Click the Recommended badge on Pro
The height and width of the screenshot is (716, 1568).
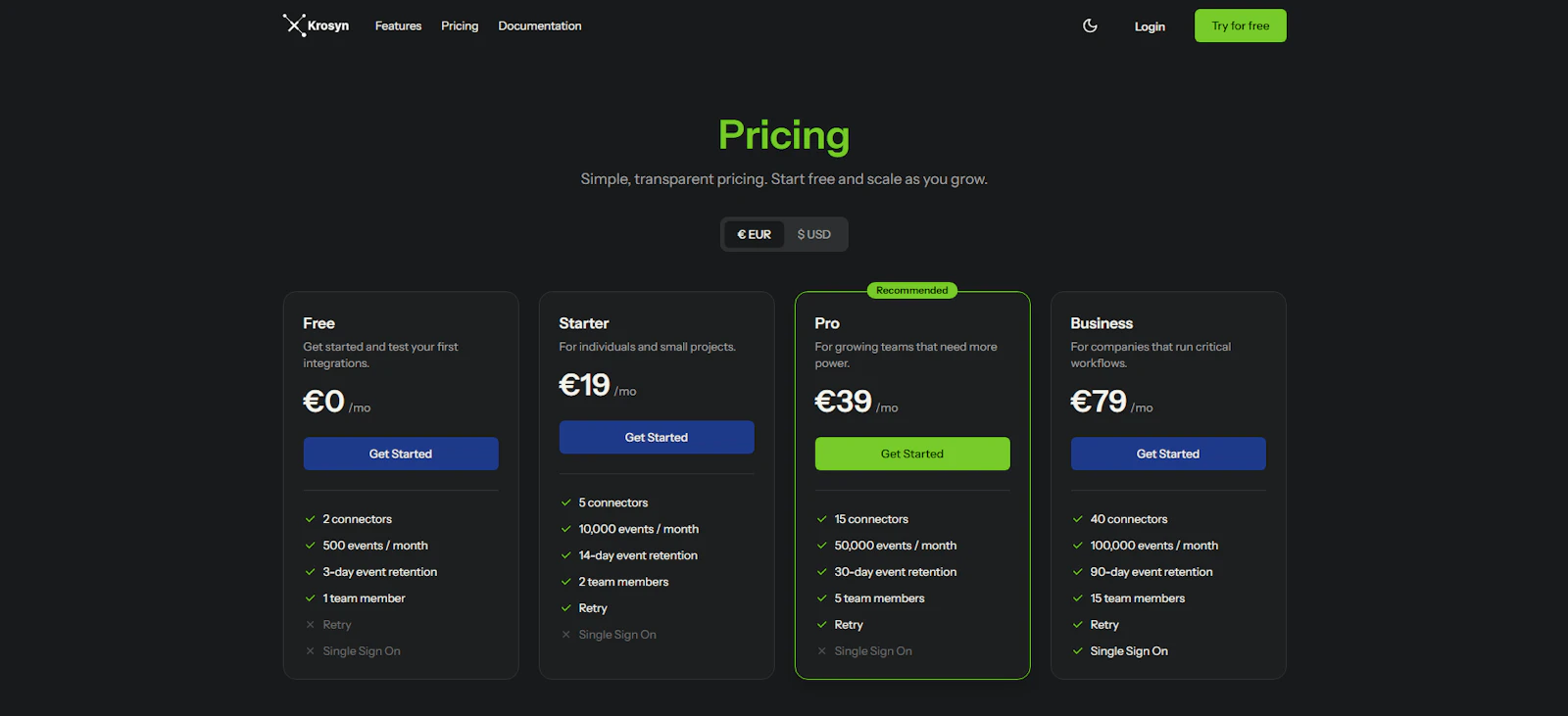912,290
